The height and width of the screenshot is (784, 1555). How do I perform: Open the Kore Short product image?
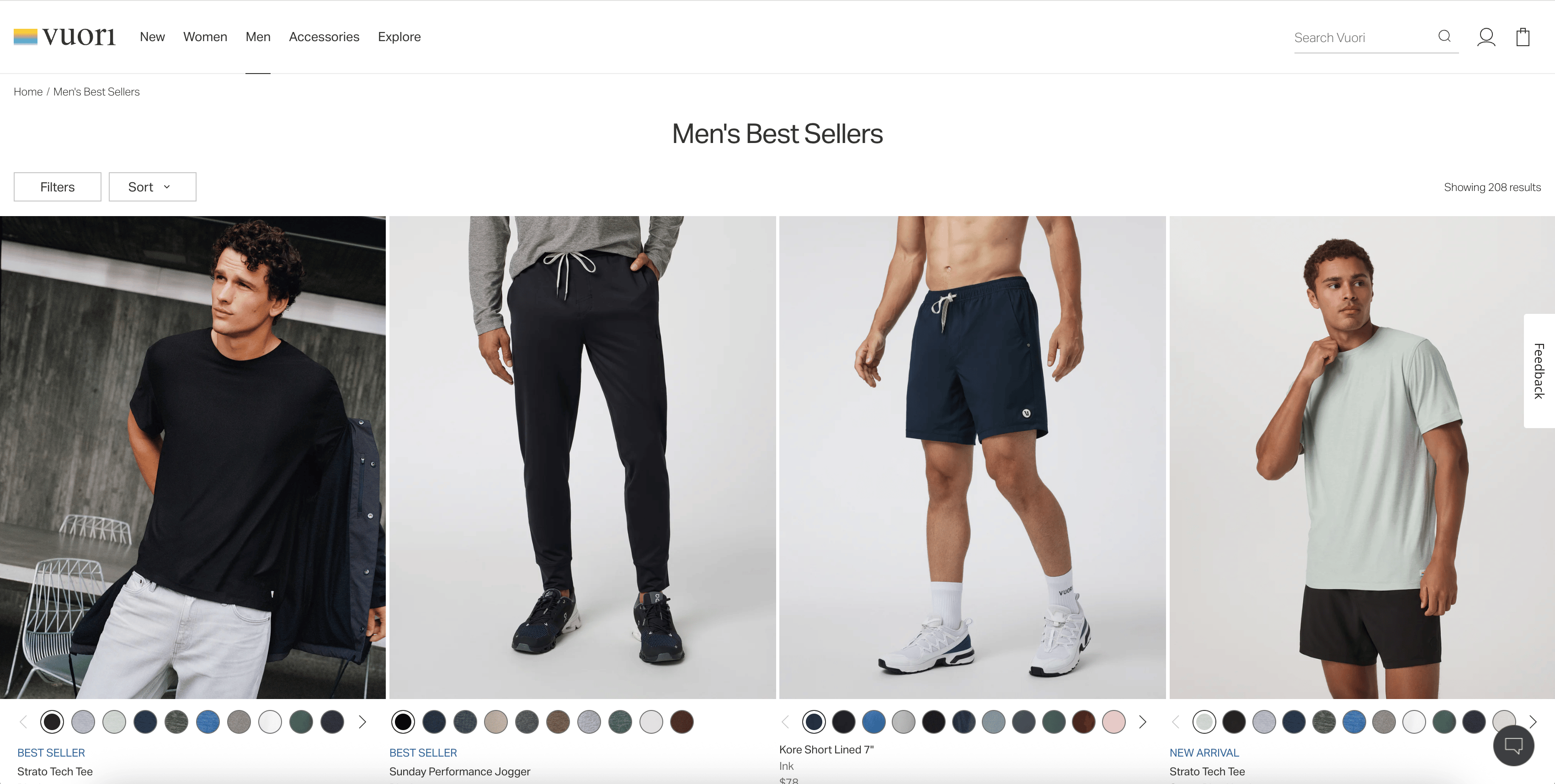pos(972,457)
